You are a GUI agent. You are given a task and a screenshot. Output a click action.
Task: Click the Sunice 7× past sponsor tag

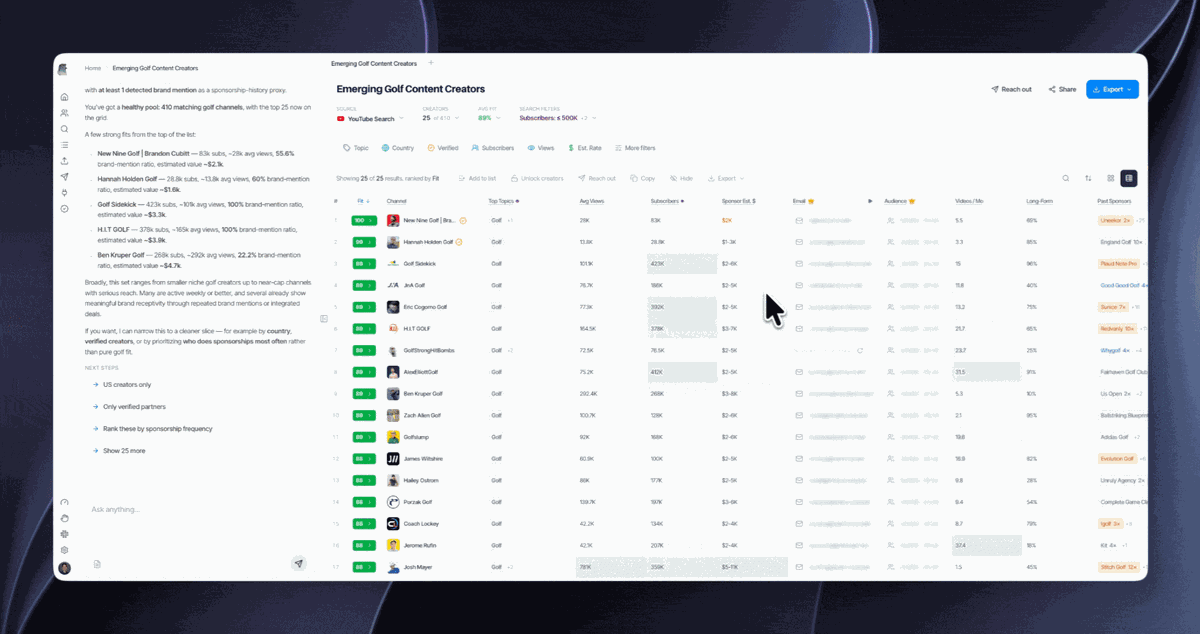pyautogui.click(x=1113, y=306)
